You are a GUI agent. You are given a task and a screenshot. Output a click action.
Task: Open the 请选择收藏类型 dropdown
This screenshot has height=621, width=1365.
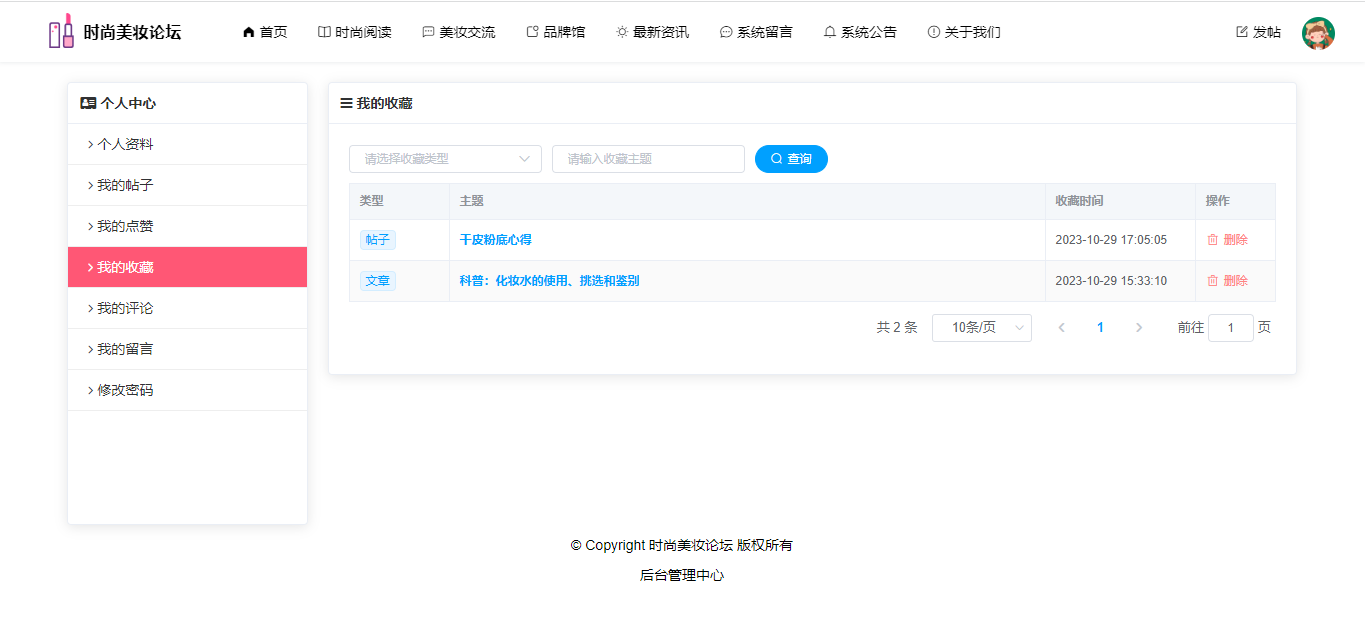(445, 159)
